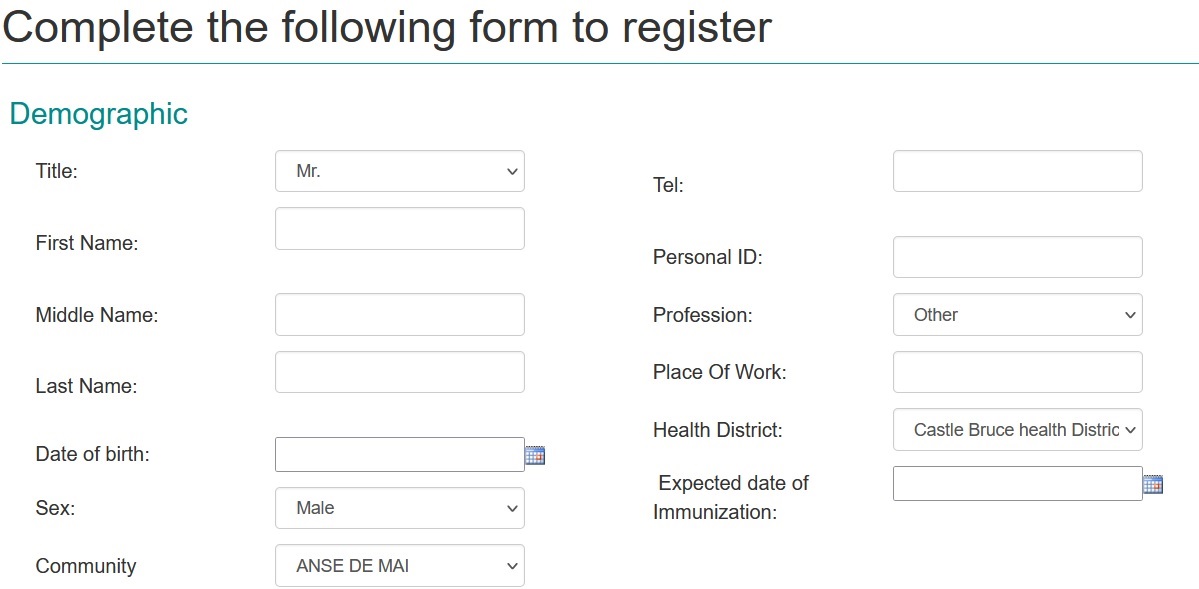Click the Demographic section heading
The width and height of the screenshot is (1199, 589).
point(98,114)
